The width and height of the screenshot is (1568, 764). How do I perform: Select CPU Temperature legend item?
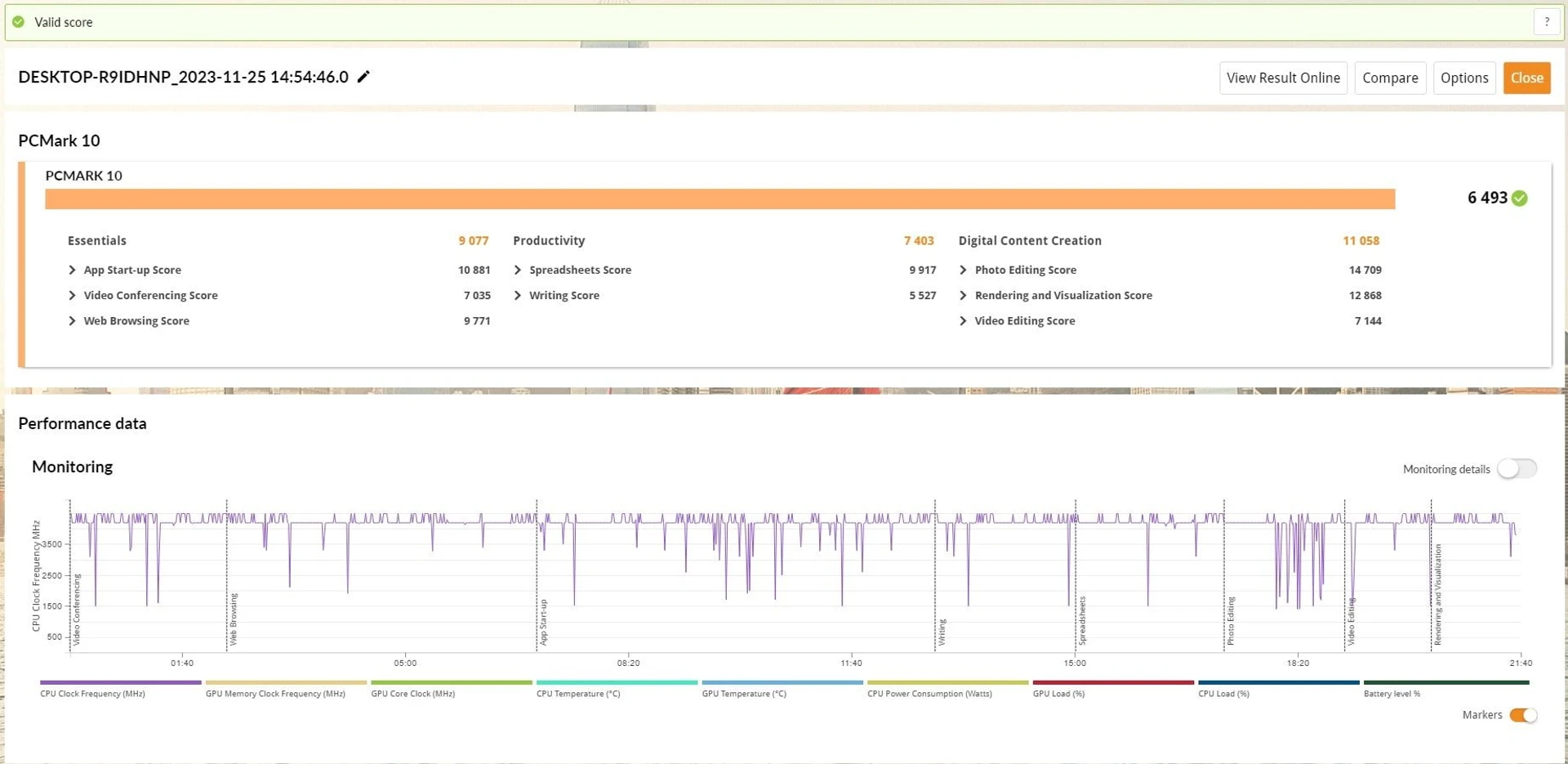click(x=617, y=688)
